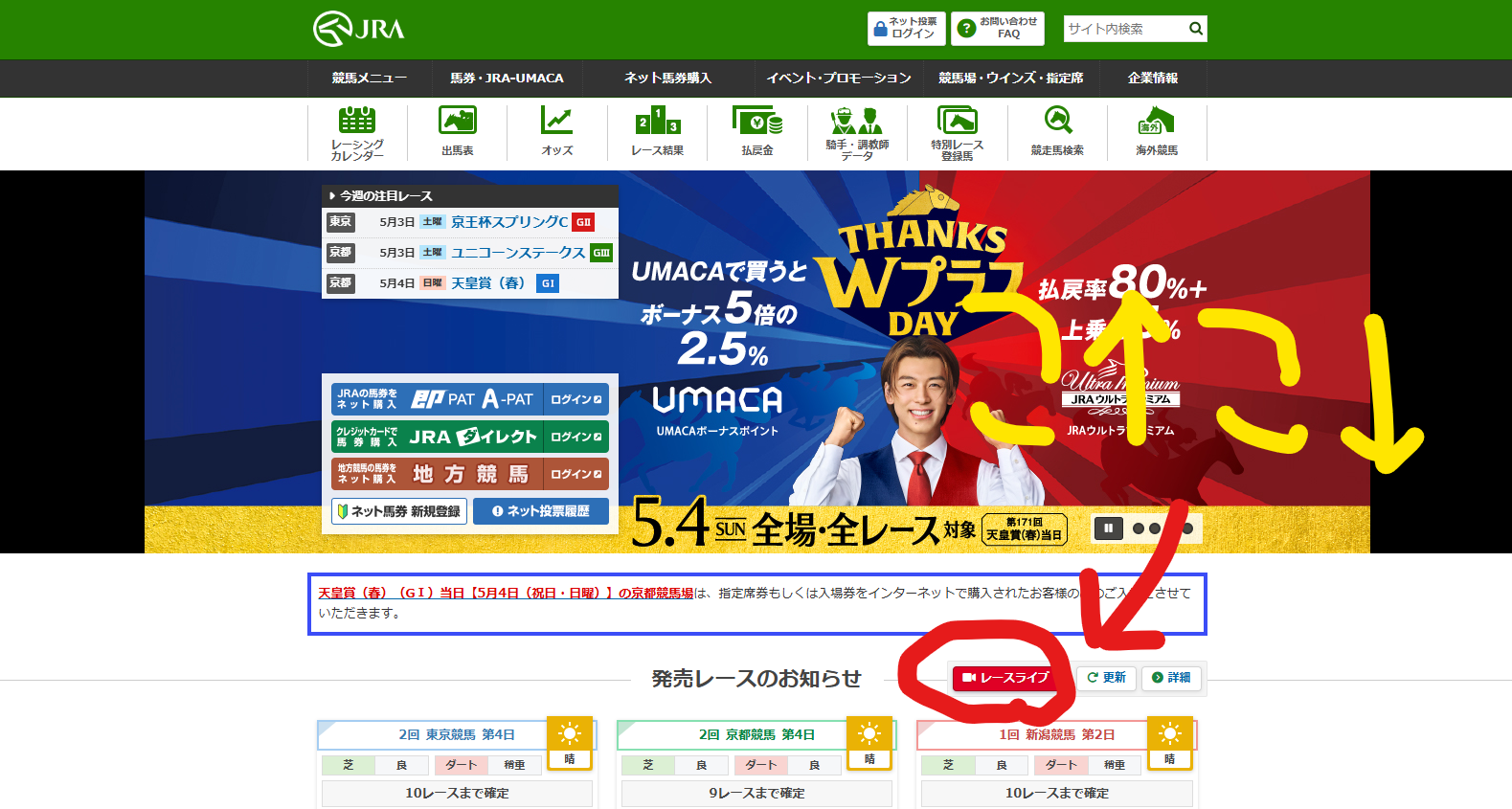Open the お問い合わせ FAQ button
Screen dimensions: 1512x809
(x=998, y=29)
